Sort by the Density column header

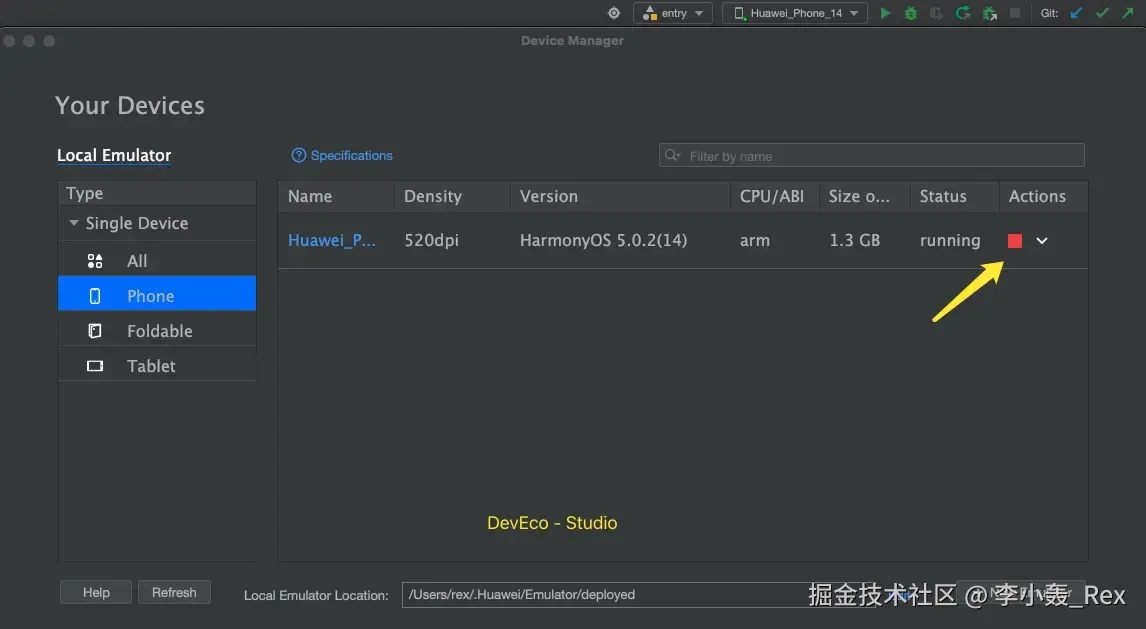452,197
